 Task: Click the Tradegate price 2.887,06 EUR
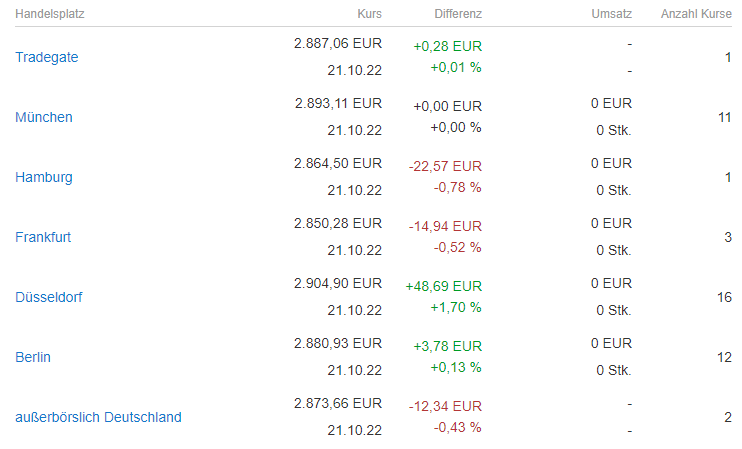pos(338,45)
